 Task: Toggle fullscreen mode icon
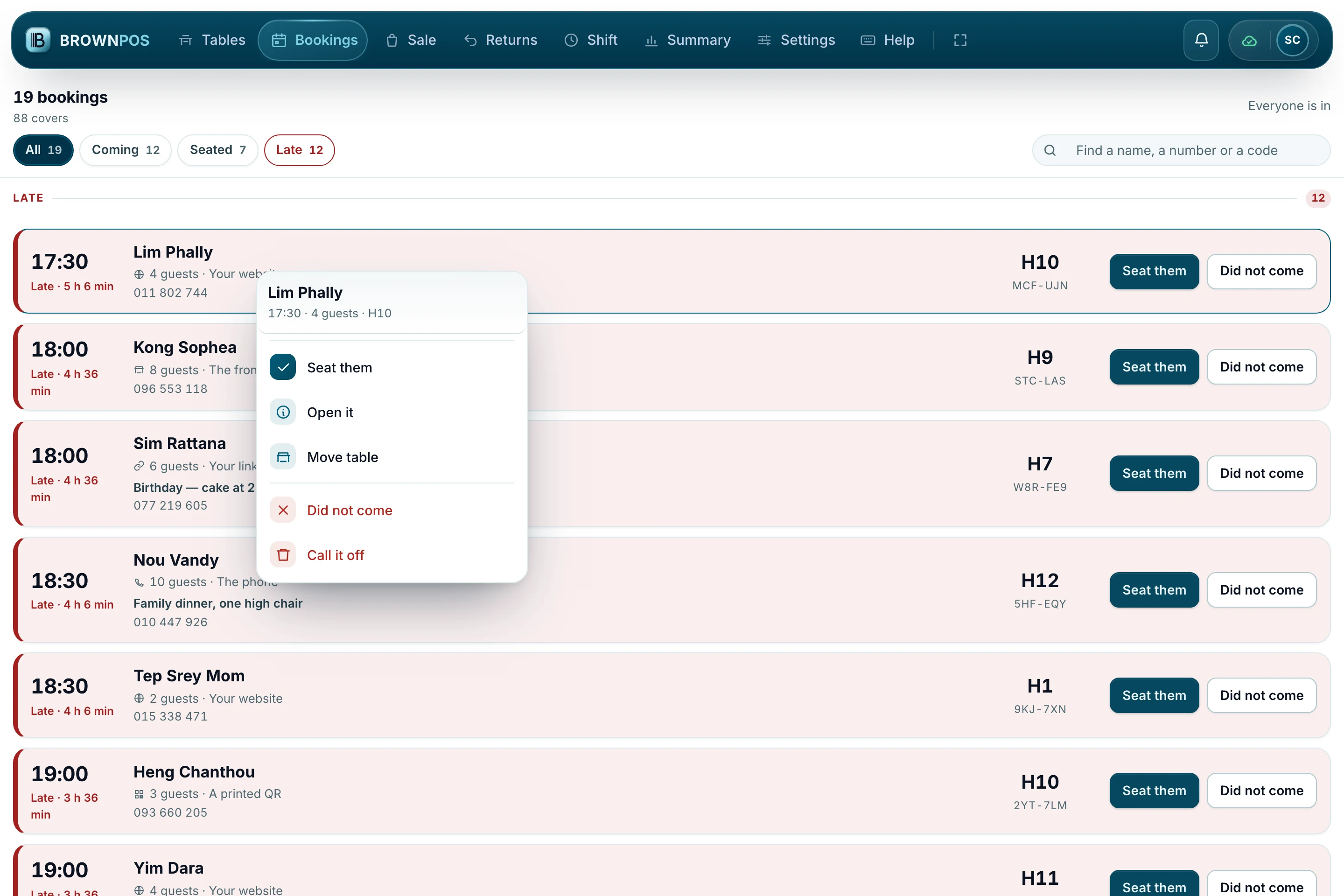960,40
